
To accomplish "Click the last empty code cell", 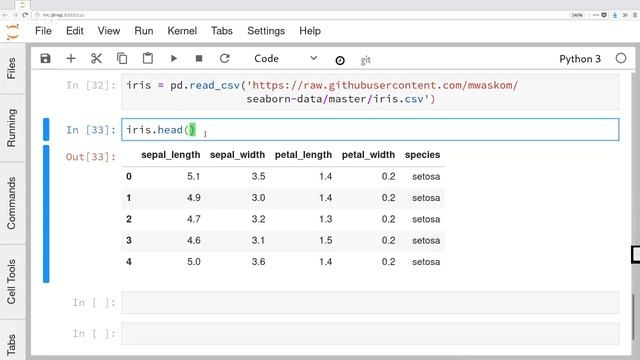I will tap(370, 333).
